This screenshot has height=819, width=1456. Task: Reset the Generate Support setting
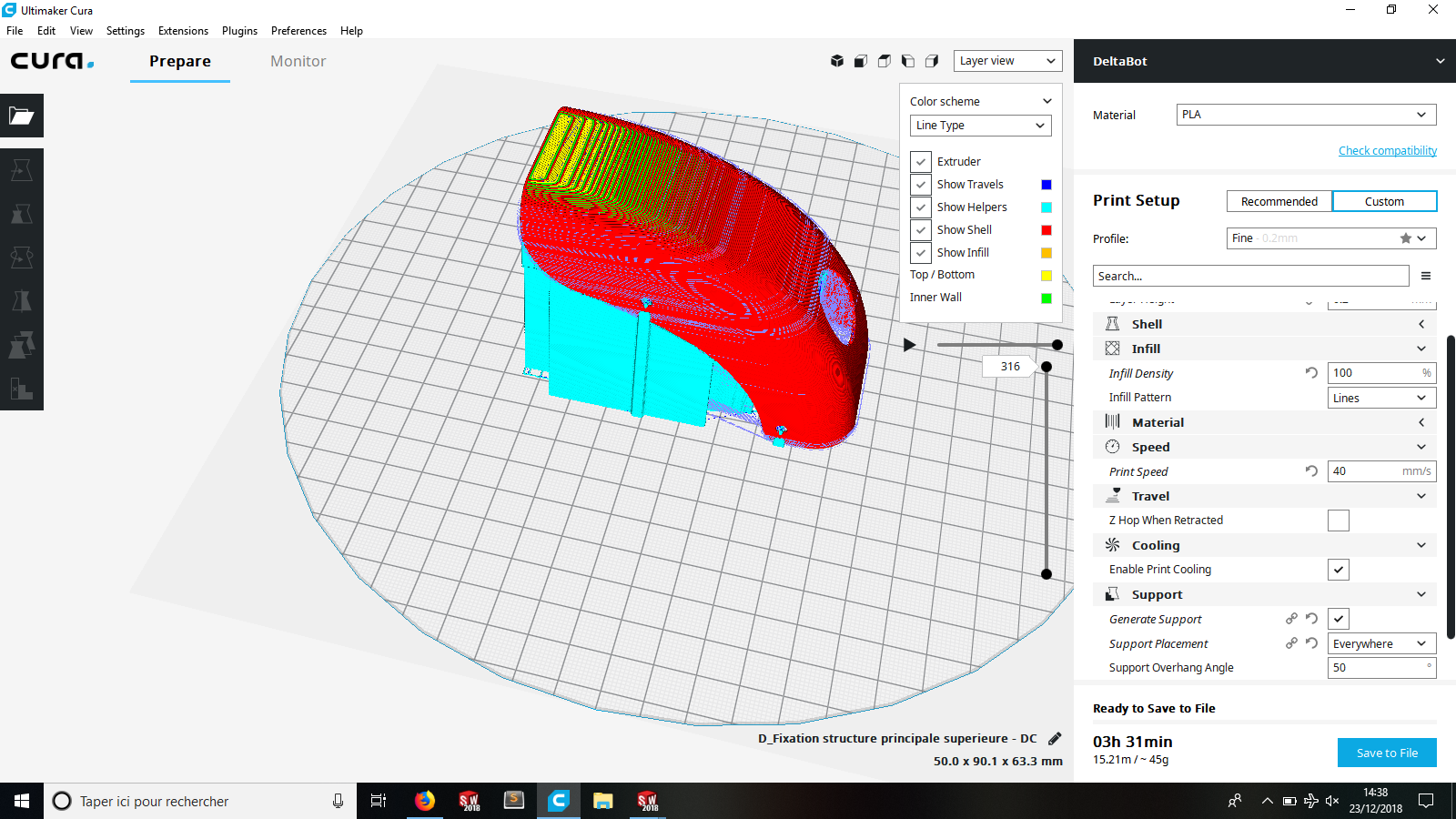(x=1311, y=618)
